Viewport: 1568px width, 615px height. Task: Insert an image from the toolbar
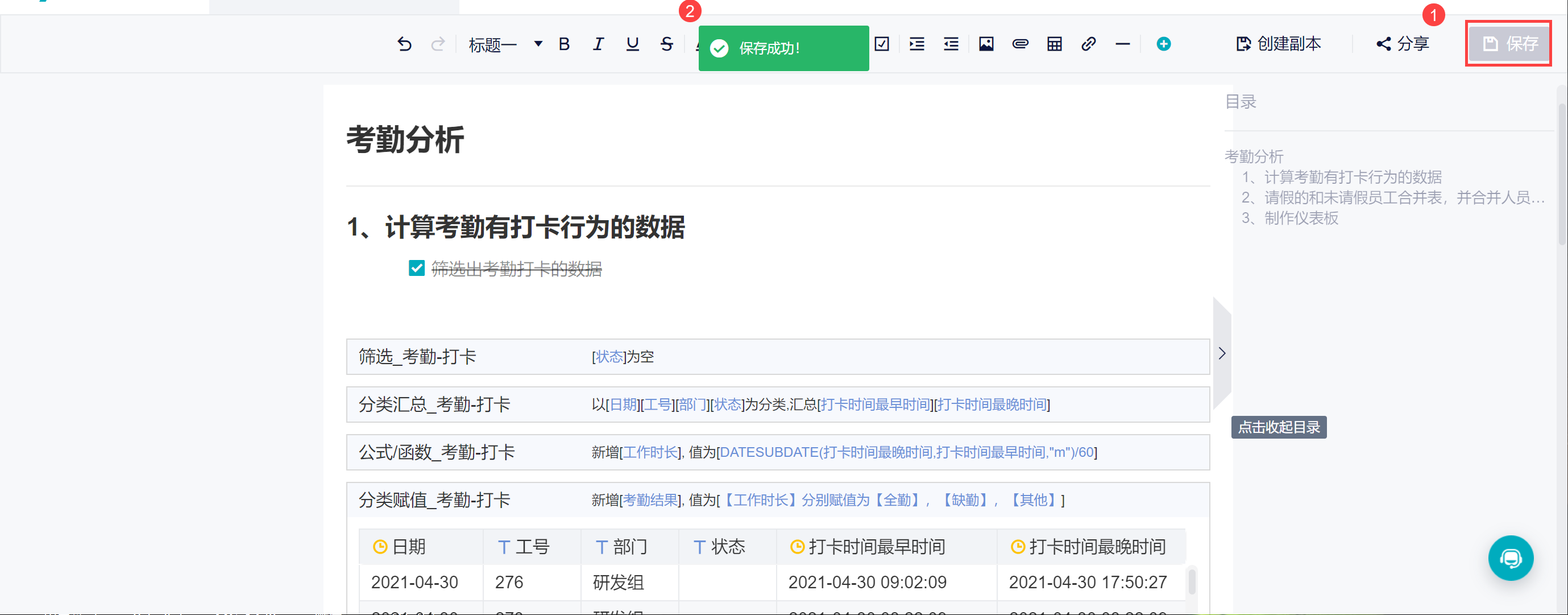tap(986, 44)
